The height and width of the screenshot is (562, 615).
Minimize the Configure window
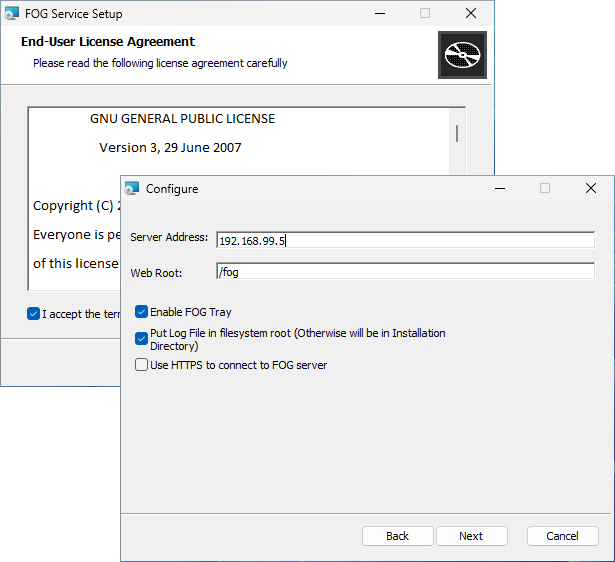tap(500, 189)
